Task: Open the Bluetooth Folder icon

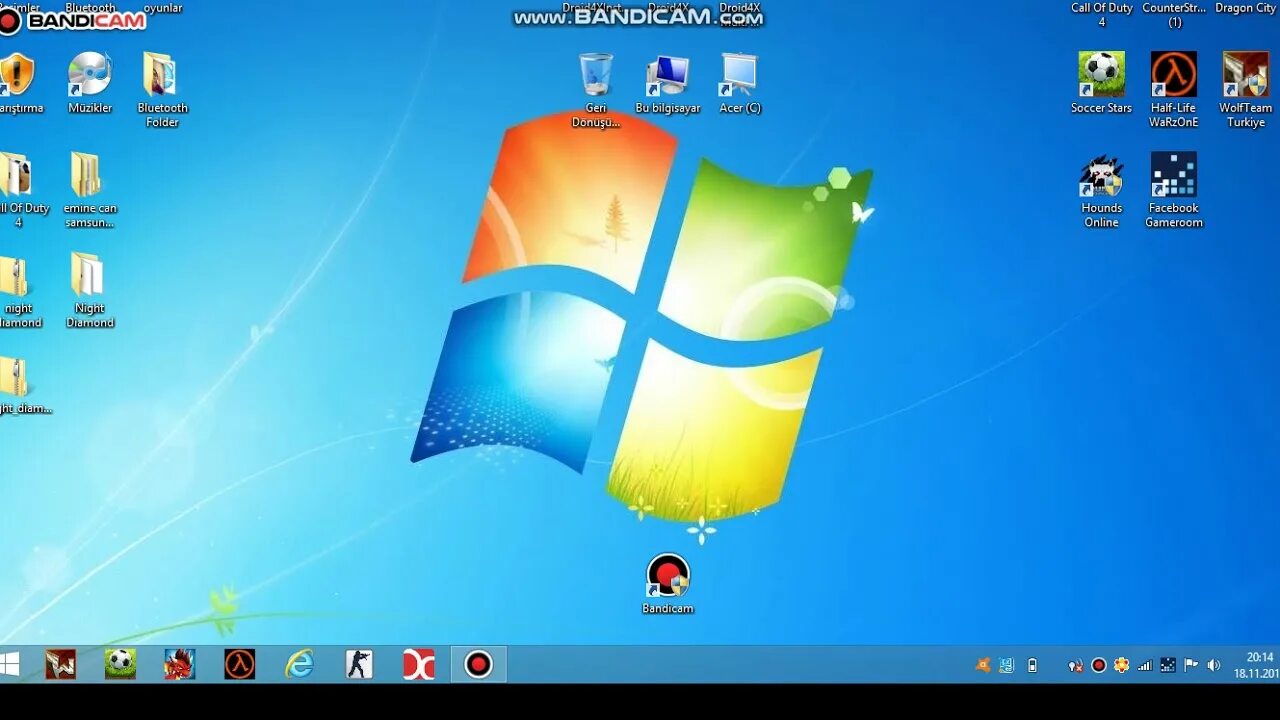Action: 163,90
